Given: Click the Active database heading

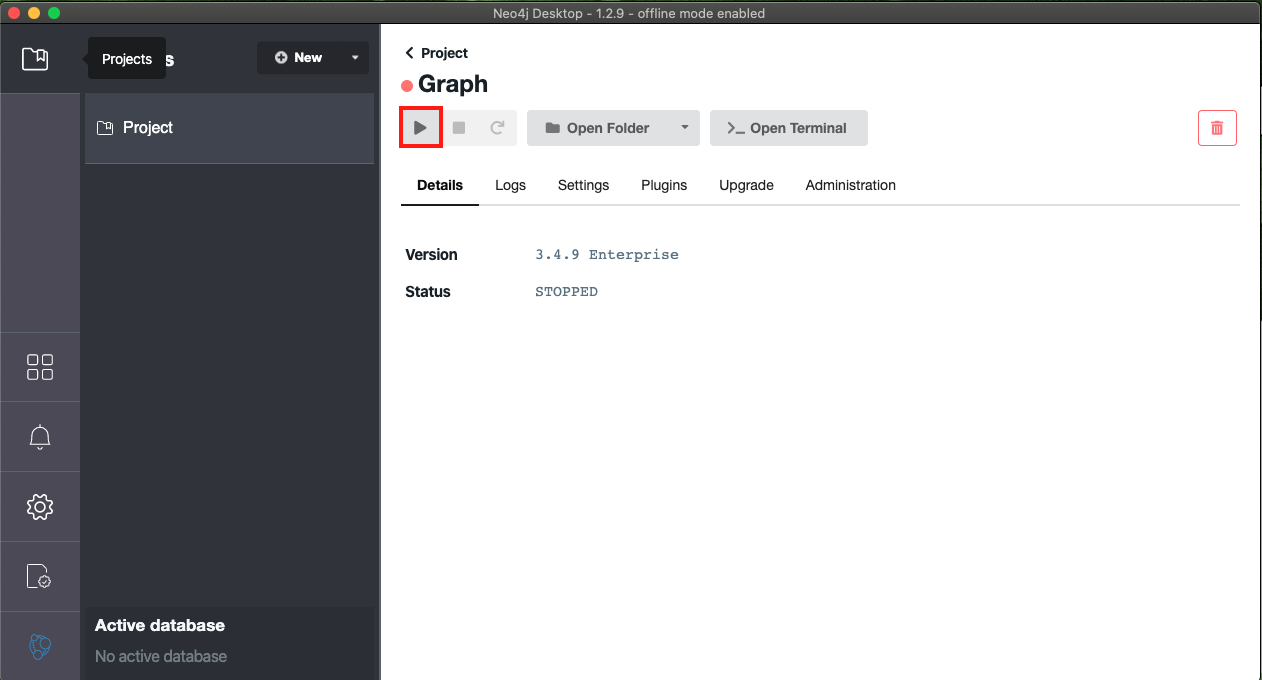Looking at the screenshot, I should coord(160,625).
